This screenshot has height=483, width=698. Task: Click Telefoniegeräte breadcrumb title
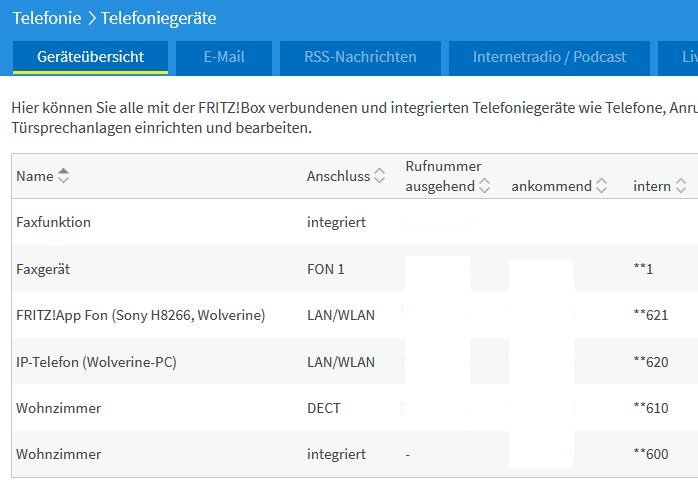(x=158, y=18)
